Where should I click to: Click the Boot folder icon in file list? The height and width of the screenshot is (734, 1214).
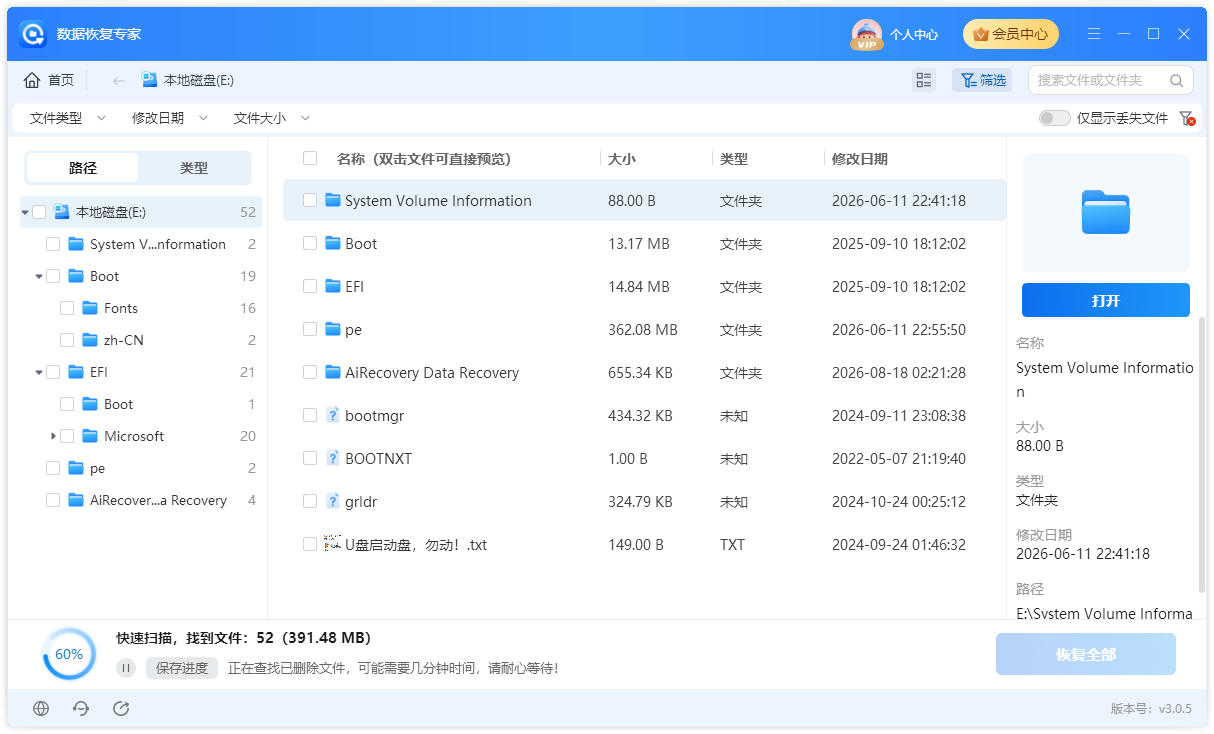333,243
